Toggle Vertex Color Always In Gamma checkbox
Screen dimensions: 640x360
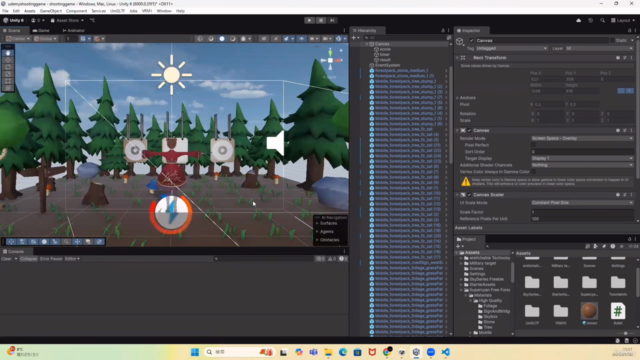pyautogui.click(x=533, y=172)
